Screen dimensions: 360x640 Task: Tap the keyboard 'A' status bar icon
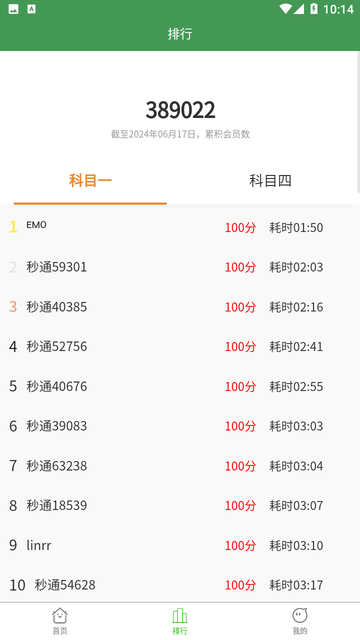(x=31, y=9)
